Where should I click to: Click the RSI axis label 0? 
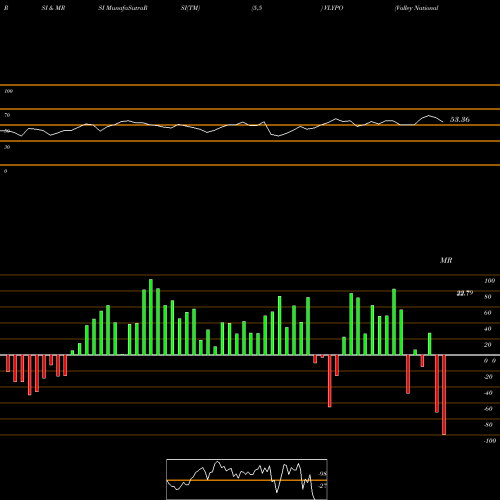coord(5,171)
